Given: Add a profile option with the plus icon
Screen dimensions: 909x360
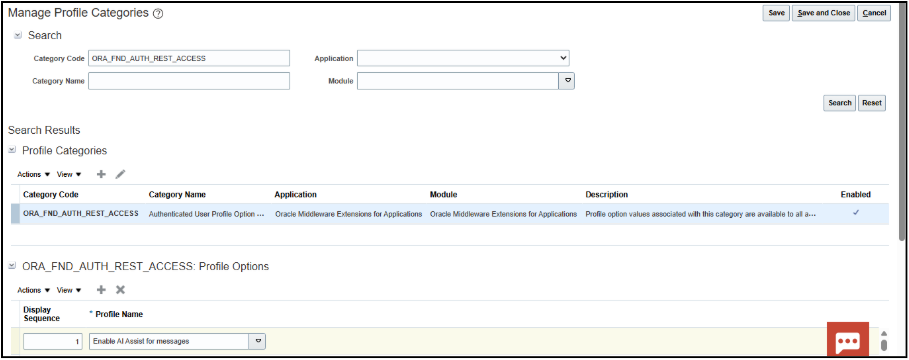Looking at the screenshot, I should pos(101,290).
